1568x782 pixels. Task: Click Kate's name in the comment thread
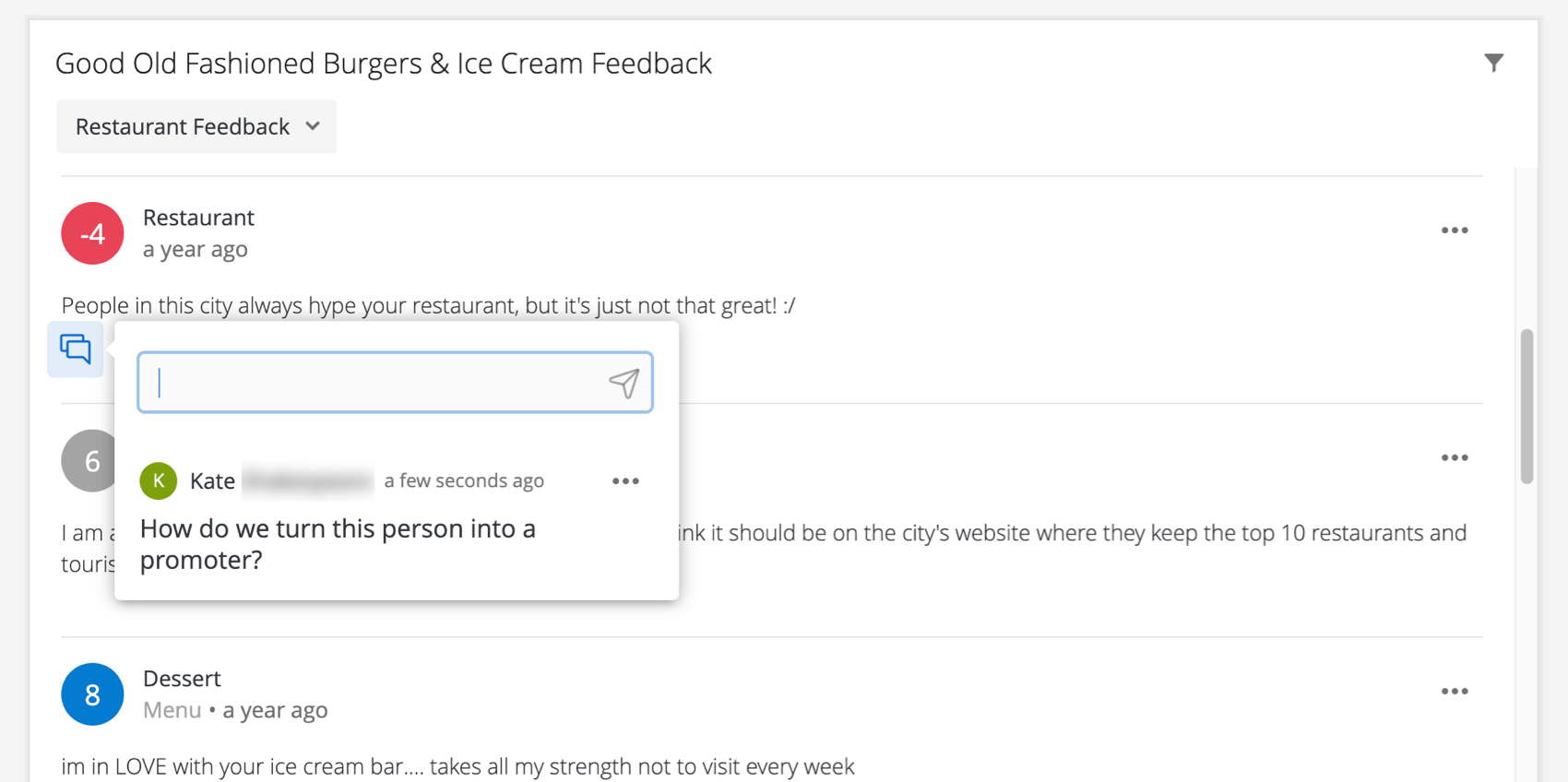pyautogui.click(x=212, y=480)
